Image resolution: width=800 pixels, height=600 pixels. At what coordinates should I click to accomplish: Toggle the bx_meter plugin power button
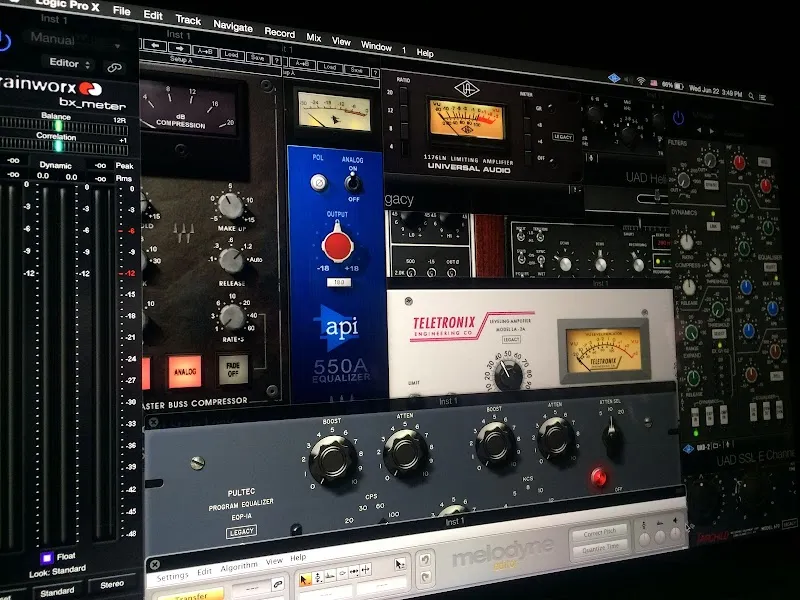[x=4, y=41]
